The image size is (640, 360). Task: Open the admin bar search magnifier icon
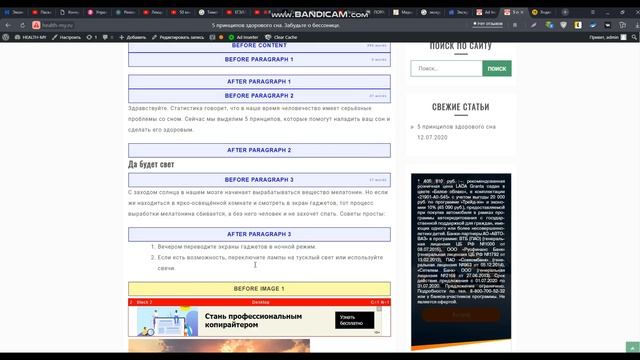click(634, 37)
